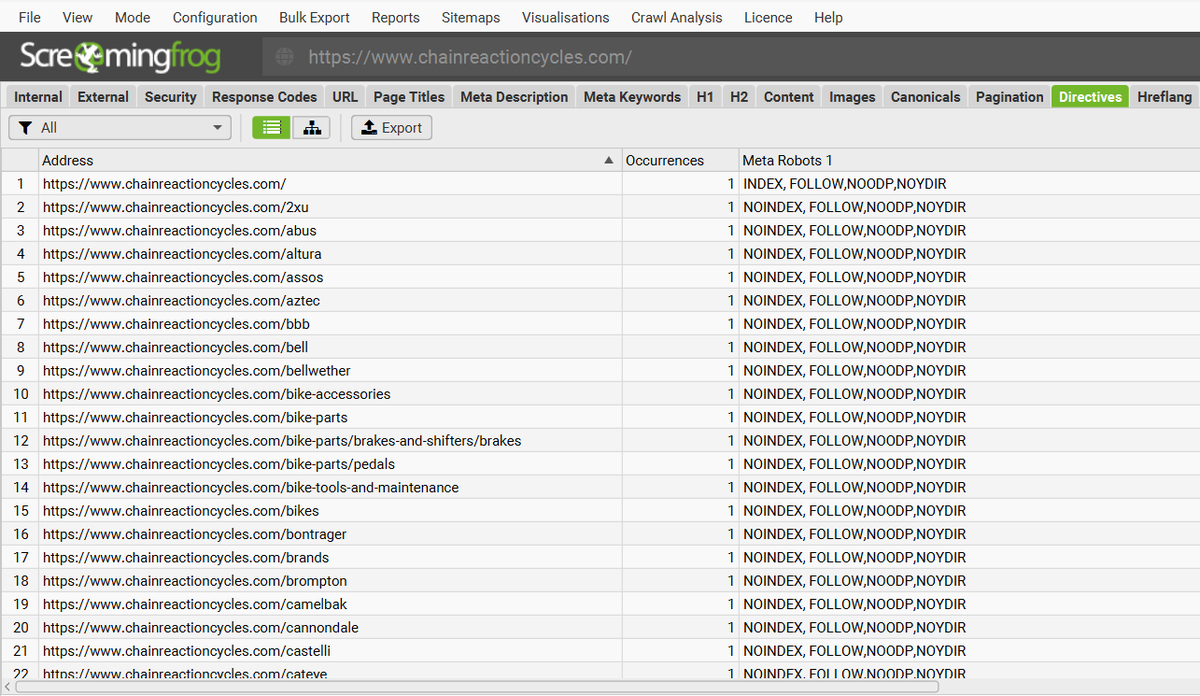Screen dimensions: 1200x696
Task: Switch to list view icon
Action: tap(271, 128)
